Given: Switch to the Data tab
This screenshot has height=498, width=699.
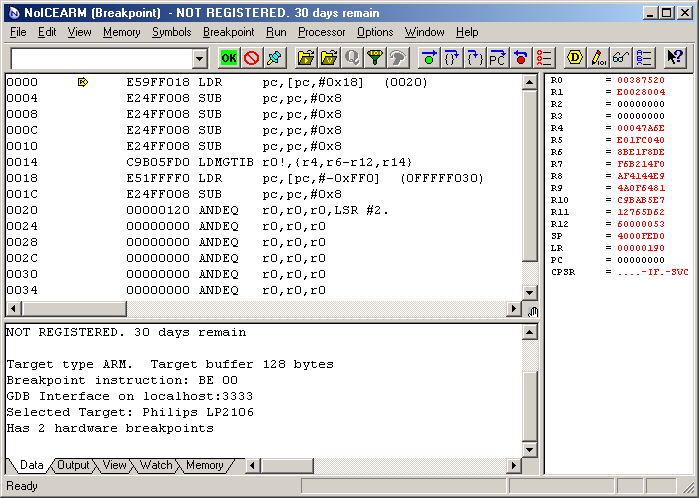Looking at the screenshot, I should (x=32, y=465).
